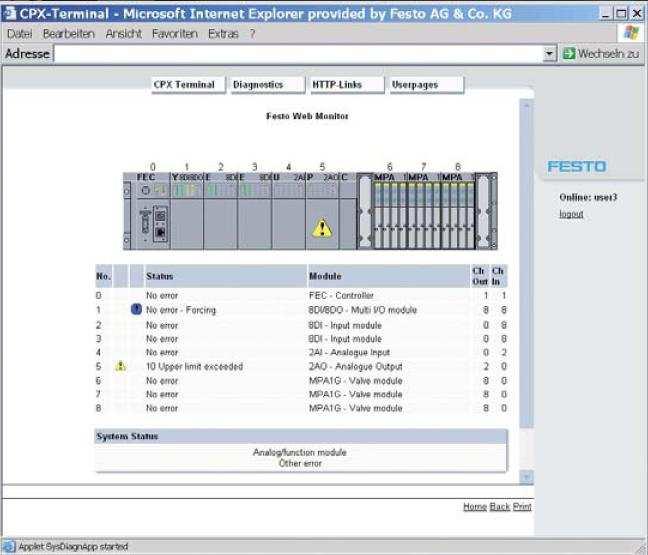
Task: Click the blue forcing info icon in row 1
Action: pos(136,309)
